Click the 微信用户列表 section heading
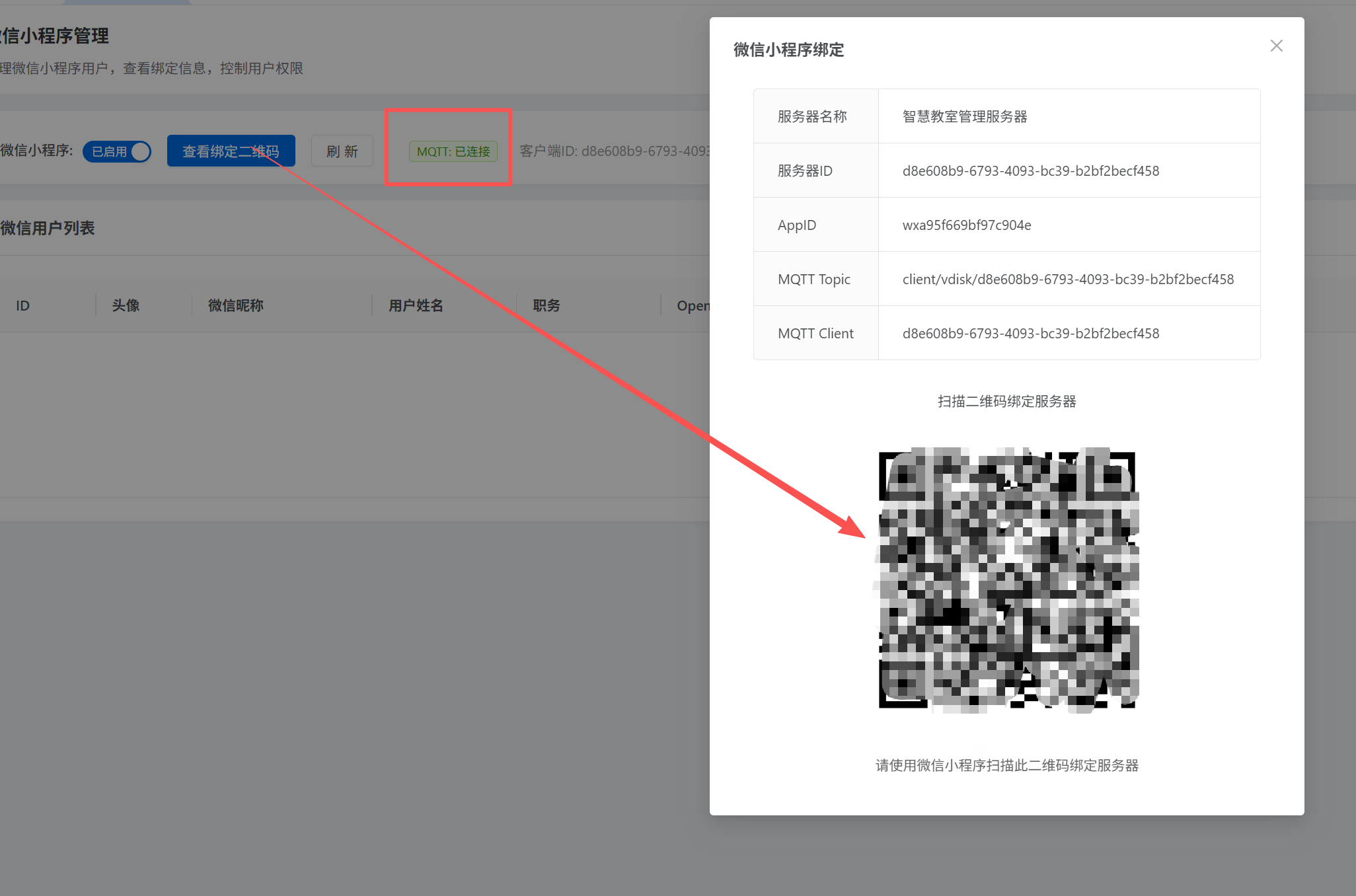Screen dimensions: 1356x896 tap(48, 228)
